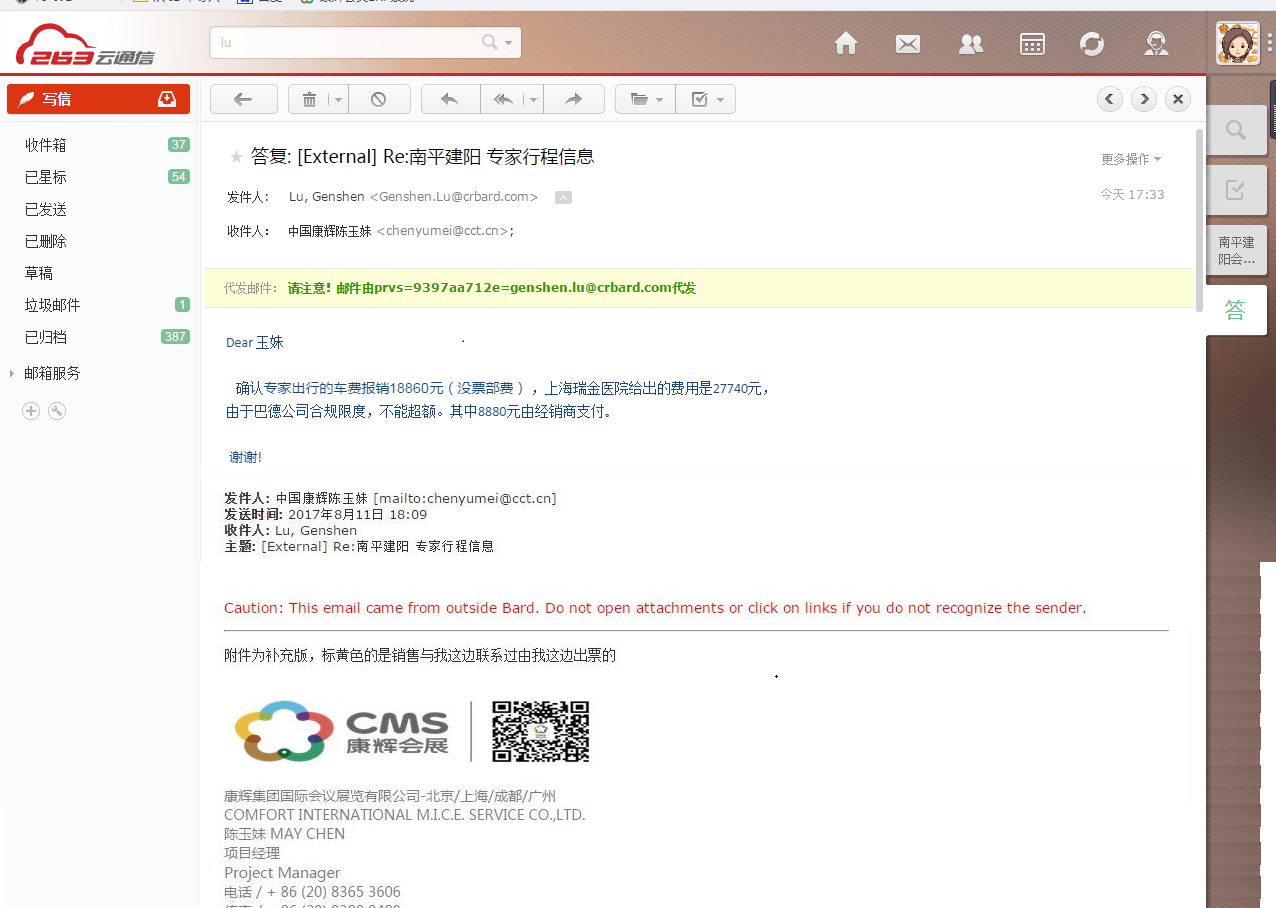
Task: Expand the 邮箱服务 section
Action: point(52,373)
